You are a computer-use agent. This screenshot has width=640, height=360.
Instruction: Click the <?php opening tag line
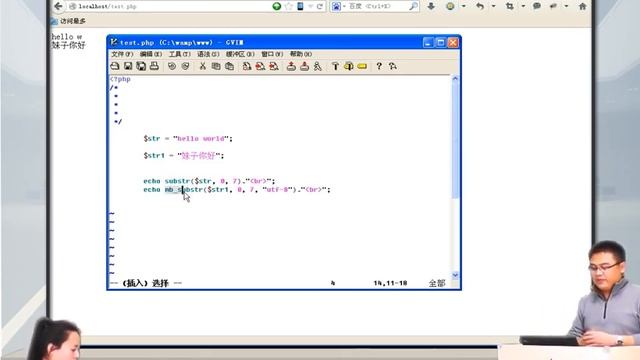tap(120, 79)
